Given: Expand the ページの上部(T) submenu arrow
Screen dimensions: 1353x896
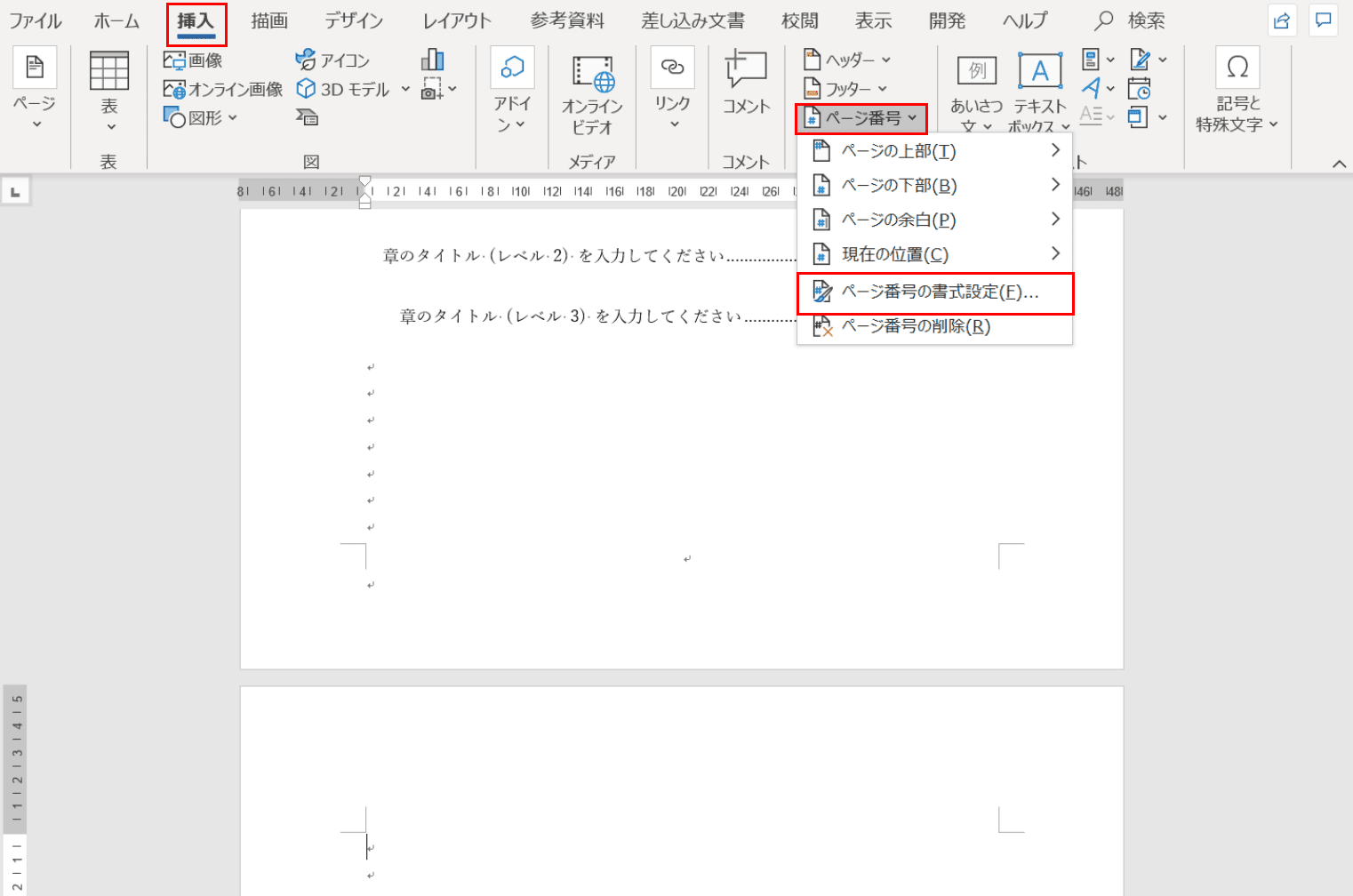Looking at the screenshot, I should pyautogui.click(x=1055, y=150).
